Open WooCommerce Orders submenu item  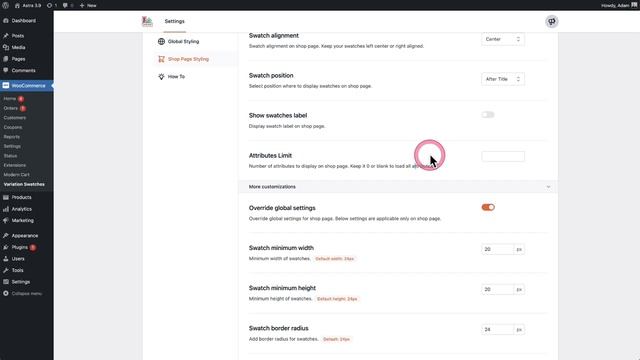click(11, 108)
